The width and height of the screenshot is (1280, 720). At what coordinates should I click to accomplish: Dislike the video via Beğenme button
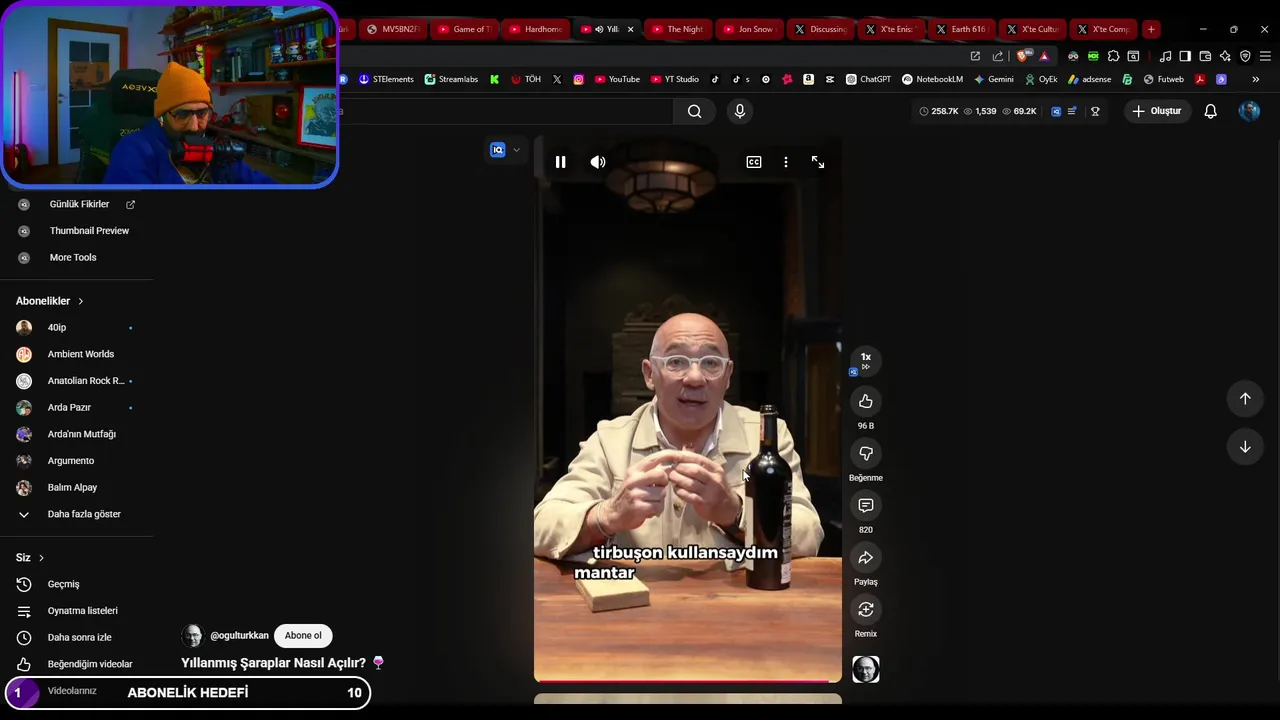[x=866, y=453]
